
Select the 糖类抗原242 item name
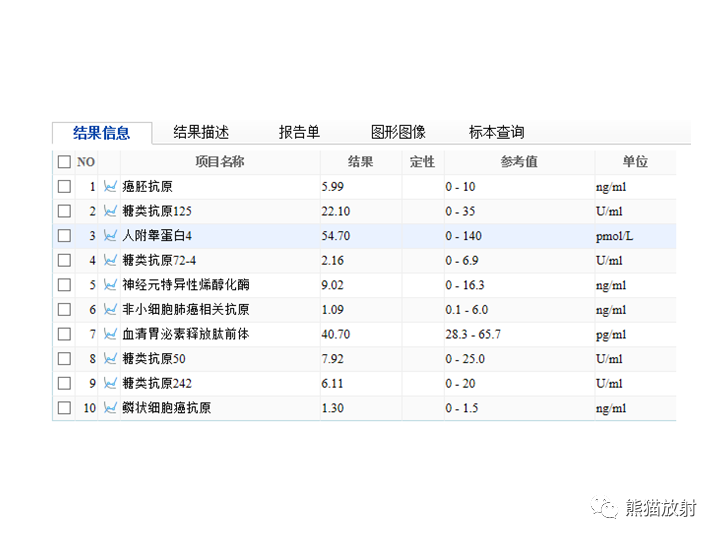pos(157,383)
